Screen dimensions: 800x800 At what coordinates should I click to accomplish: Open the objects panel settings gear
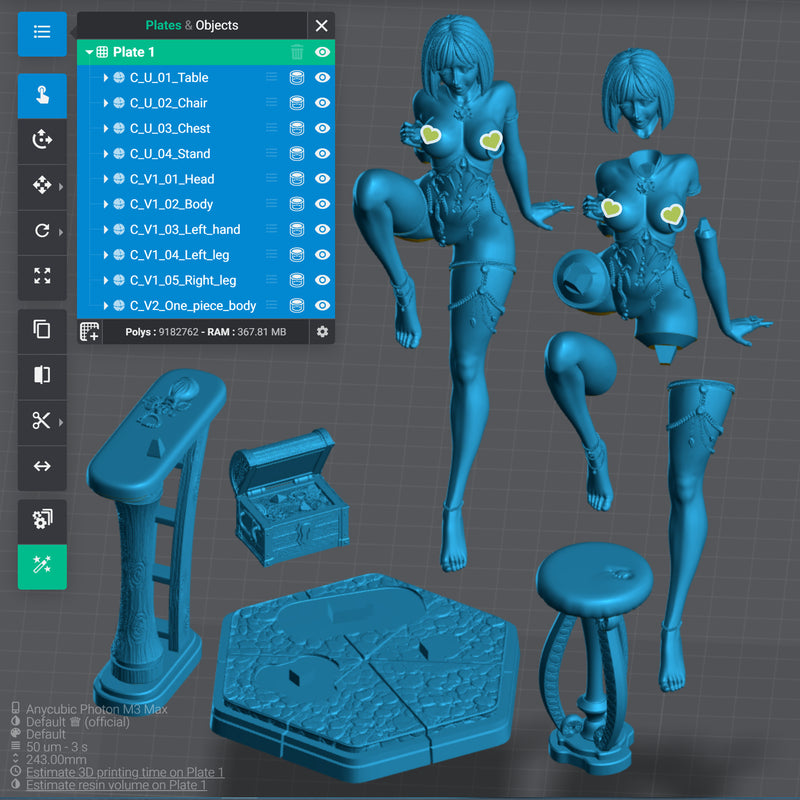point(322,332)
